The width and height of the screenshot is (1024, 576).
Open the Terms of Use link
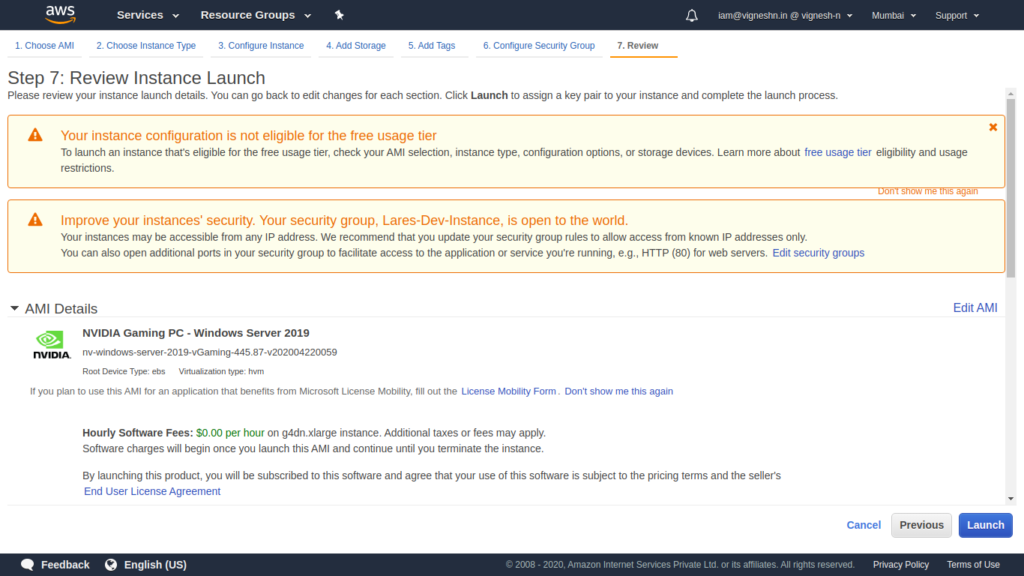click(x=973, y=565)
